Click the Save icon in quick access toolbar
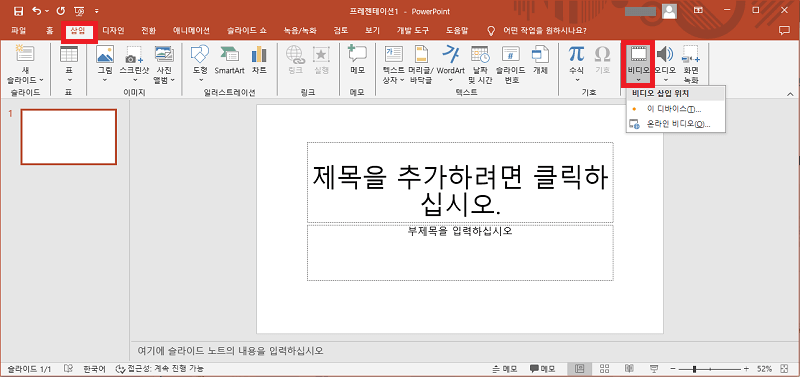This screenshot has width=800, height=377. [x=18, y=11]
